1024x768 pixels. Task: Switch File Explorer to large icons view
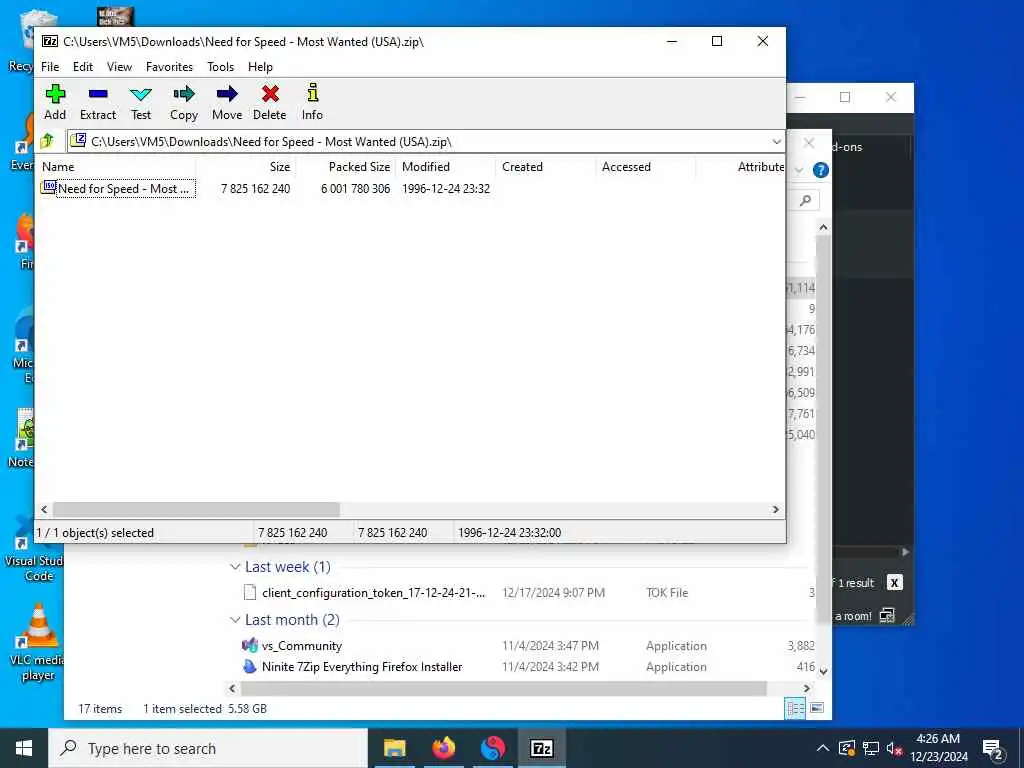[x=816, y=708]
